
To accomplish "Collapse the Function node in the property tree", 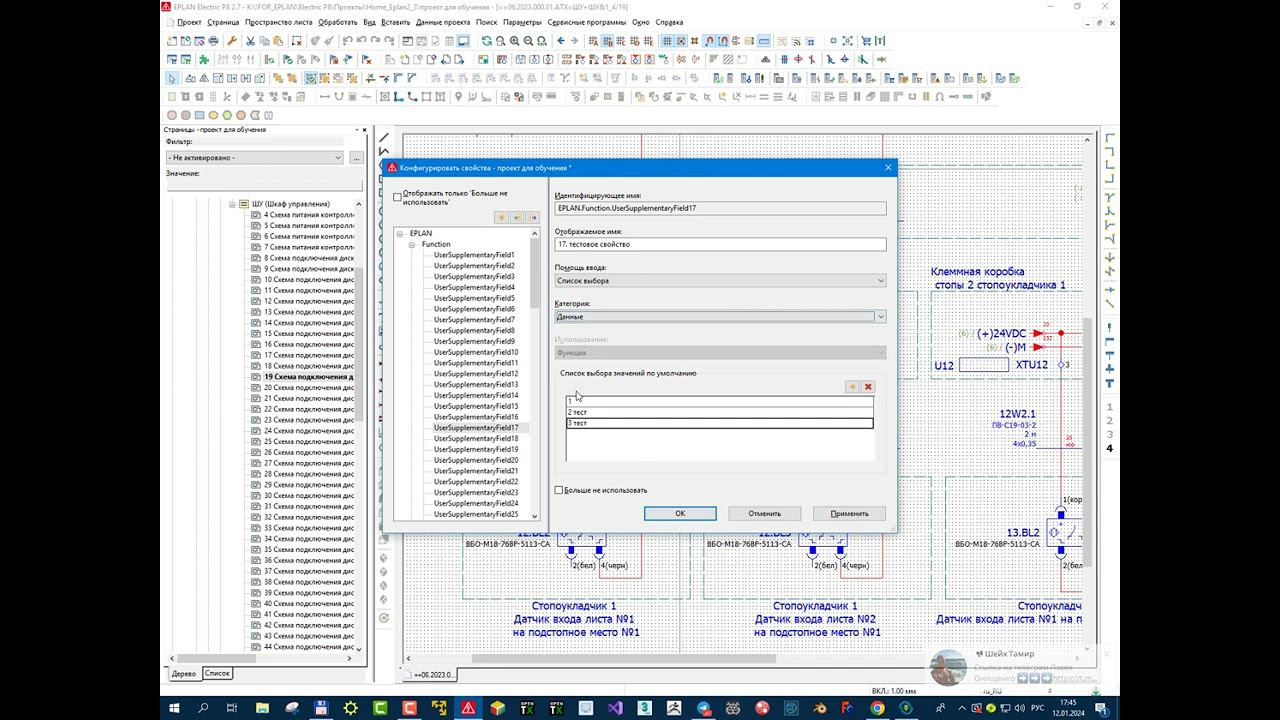I will (x=411, y=244).
